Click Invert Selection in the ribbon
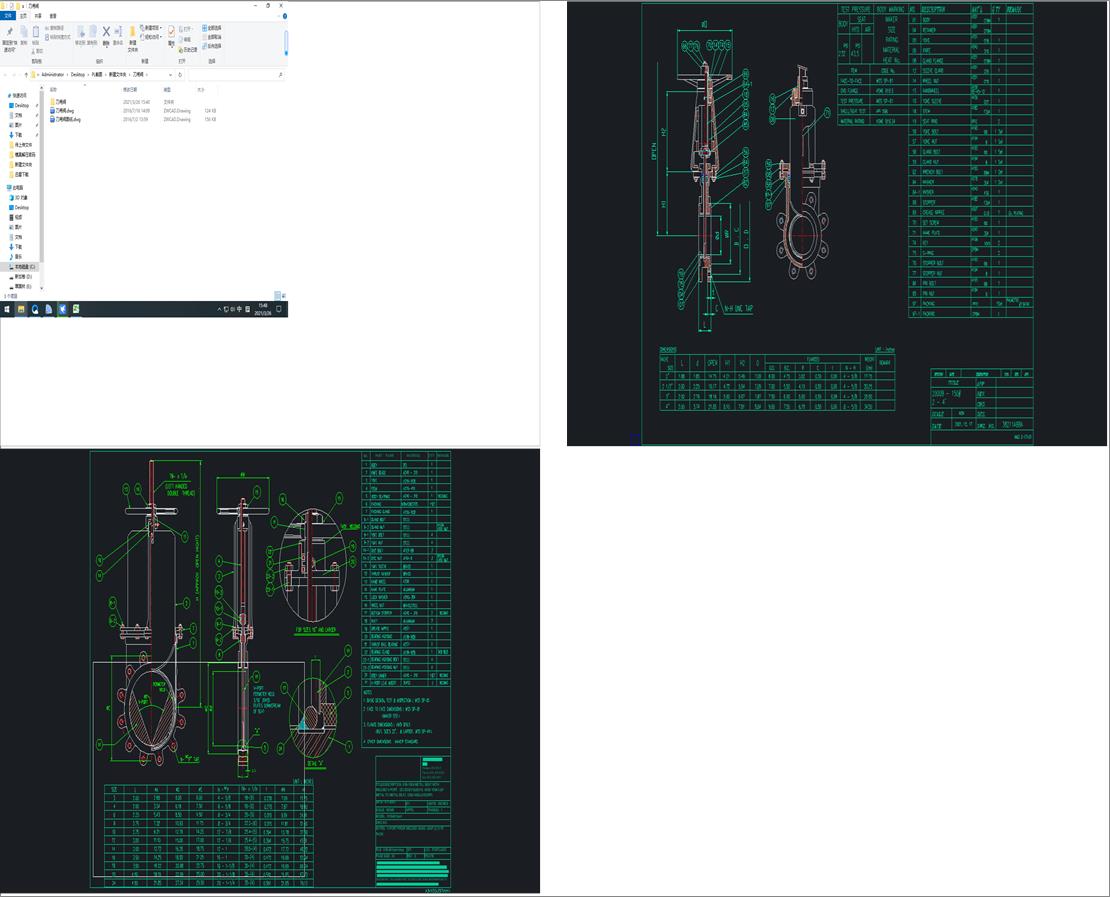Viewport: 1110px width, 897px height. pos(213,46)
